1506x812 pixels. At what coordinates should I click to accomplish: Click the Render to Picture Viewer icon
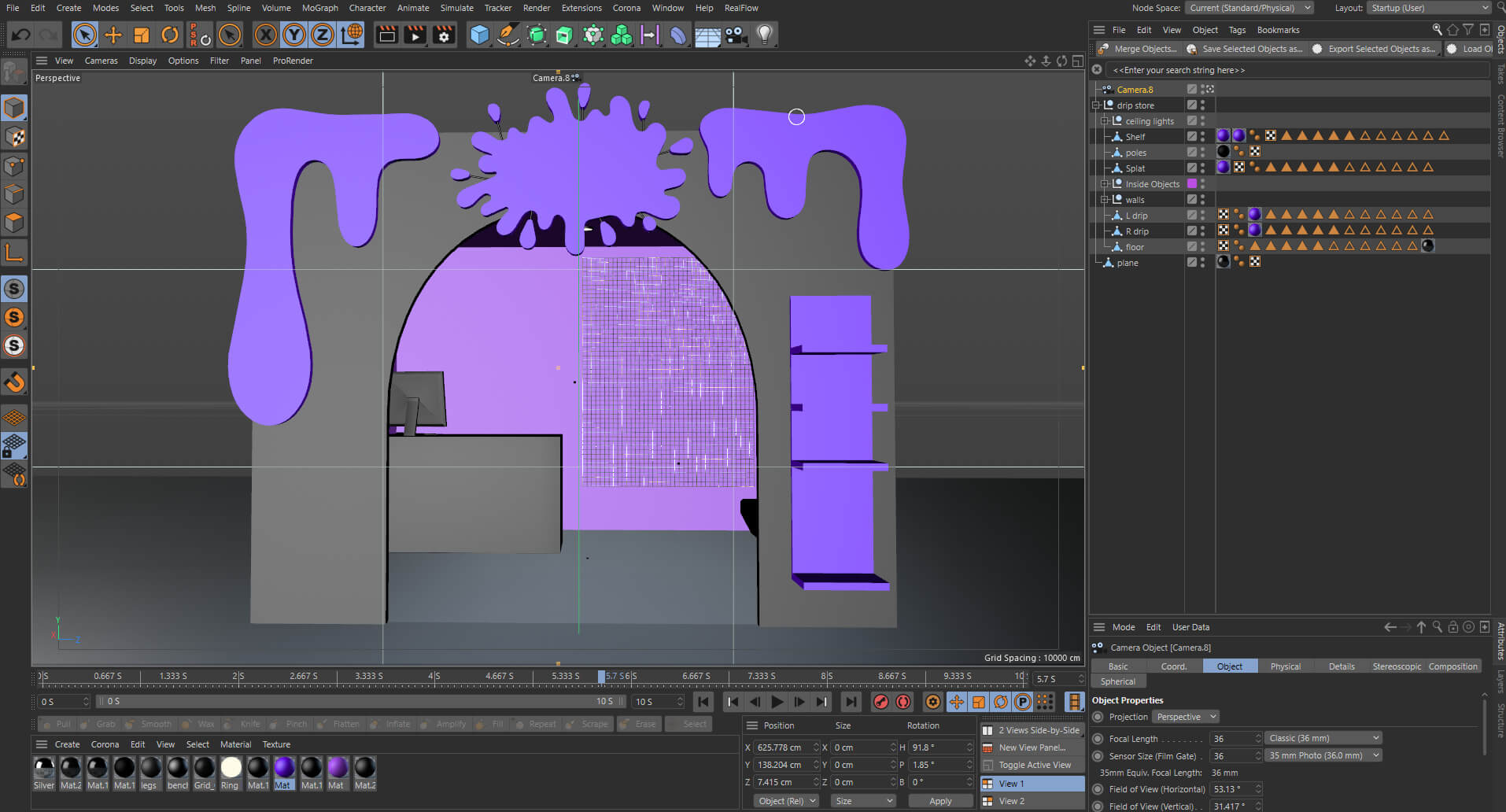pos(415,35)
